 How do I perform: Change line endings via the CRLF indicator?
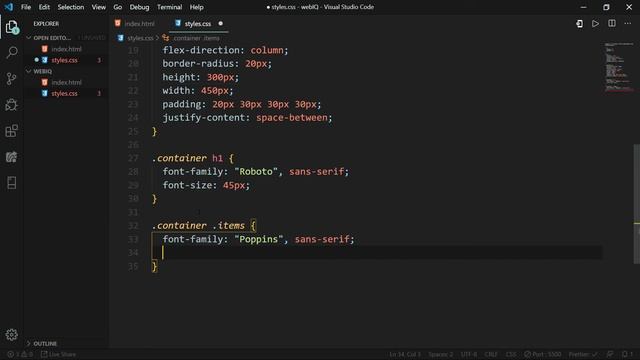coord(491,354)
